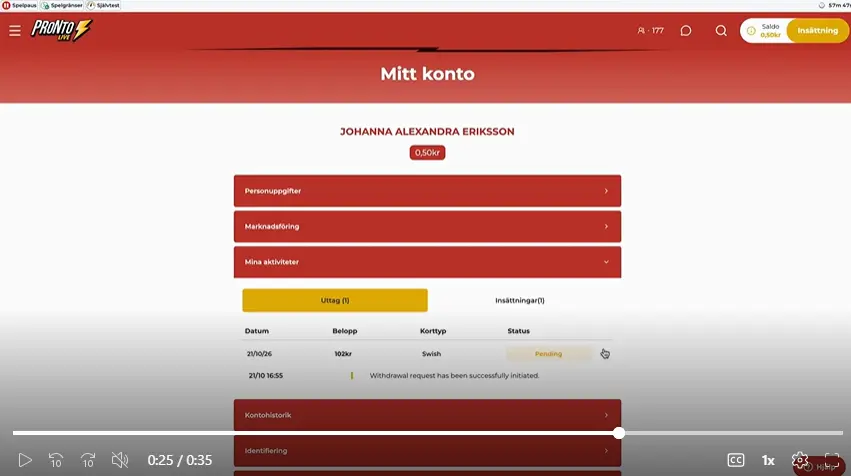The height and width of the screenshot is (476, 851).
Task: Play the video
Action: pyautogui.click(x=25, y=460)
